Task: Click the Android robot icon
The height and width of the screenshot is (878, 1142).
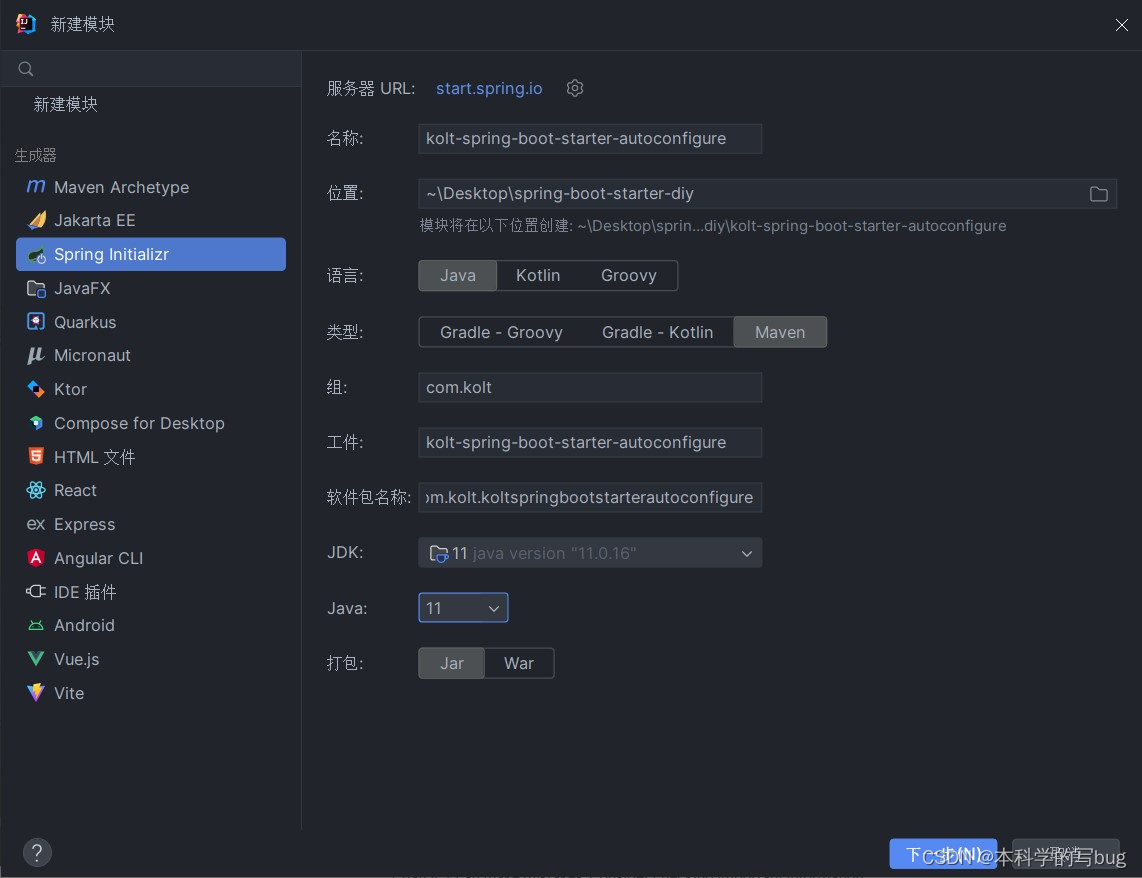Action: point(36,625)
